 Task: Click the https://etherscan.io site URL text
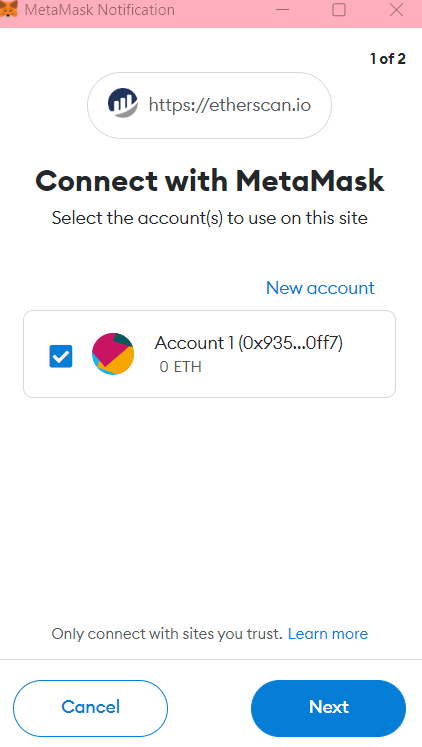point(230,105)
